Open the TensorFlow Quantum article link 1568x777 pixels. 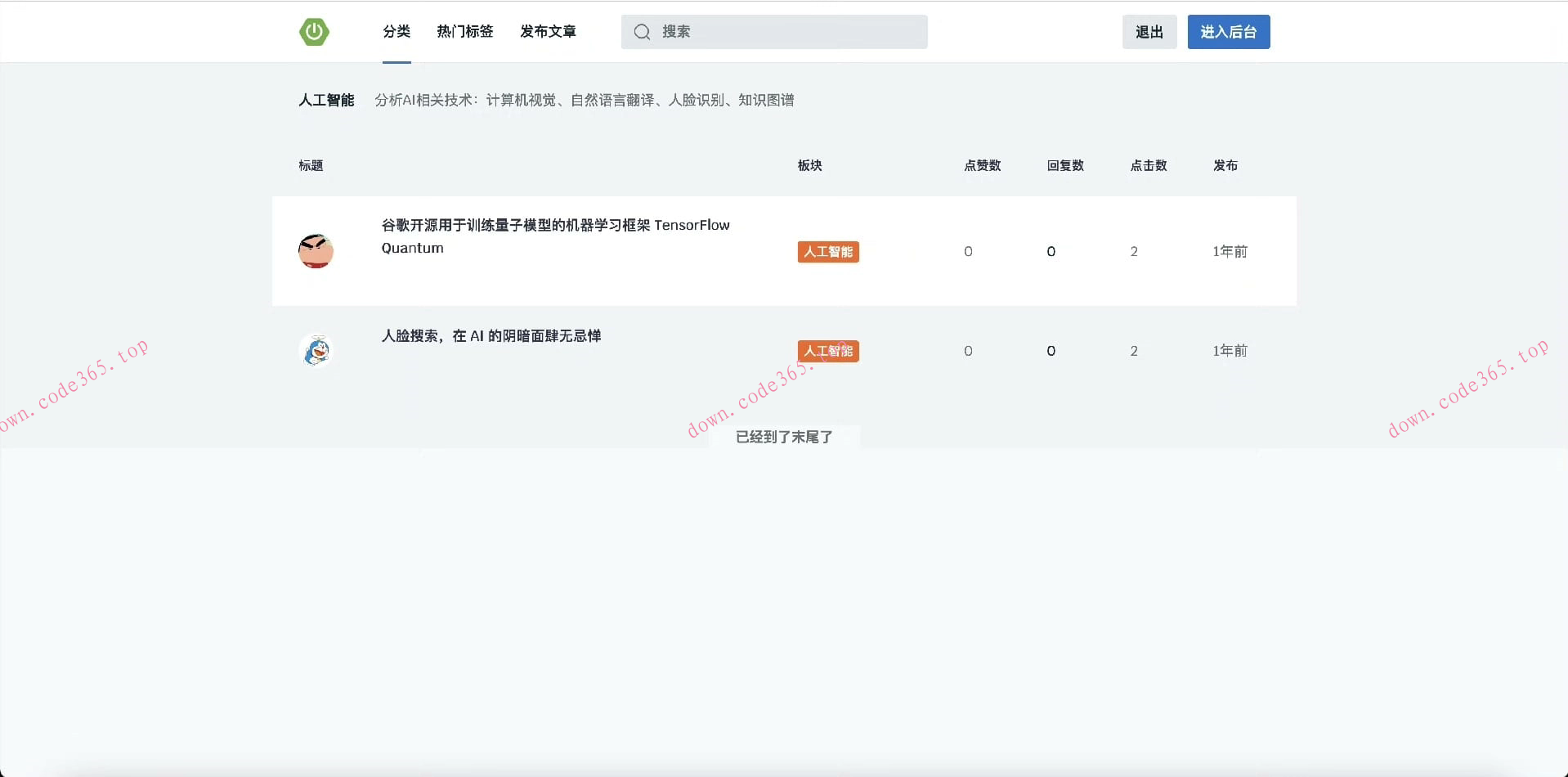554,236
